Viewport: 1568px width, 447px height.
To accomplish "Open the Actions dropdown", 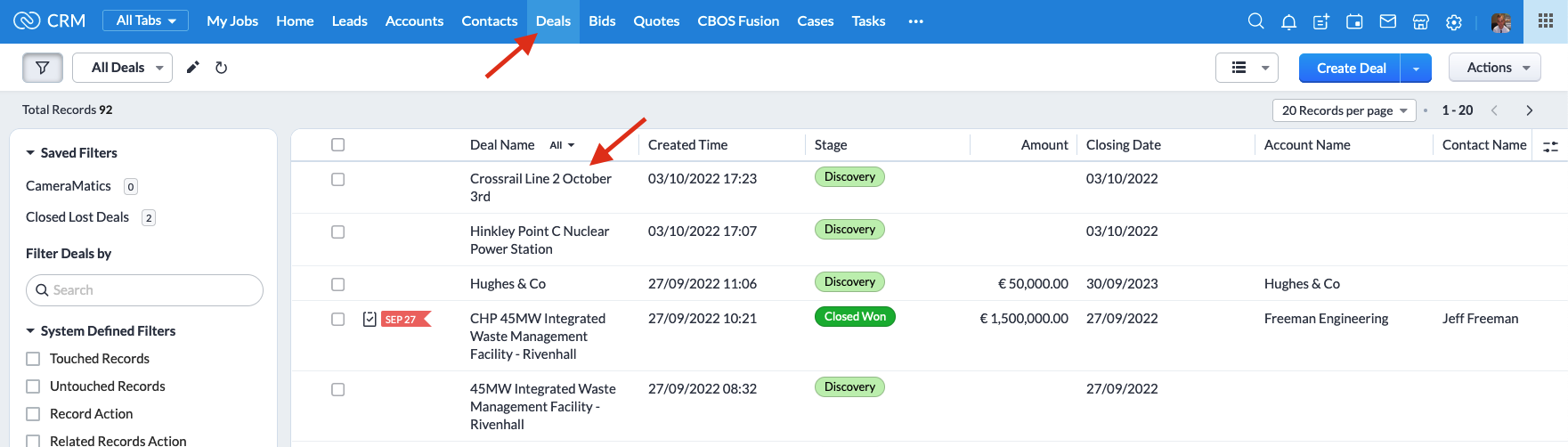I will [1495, 68].
